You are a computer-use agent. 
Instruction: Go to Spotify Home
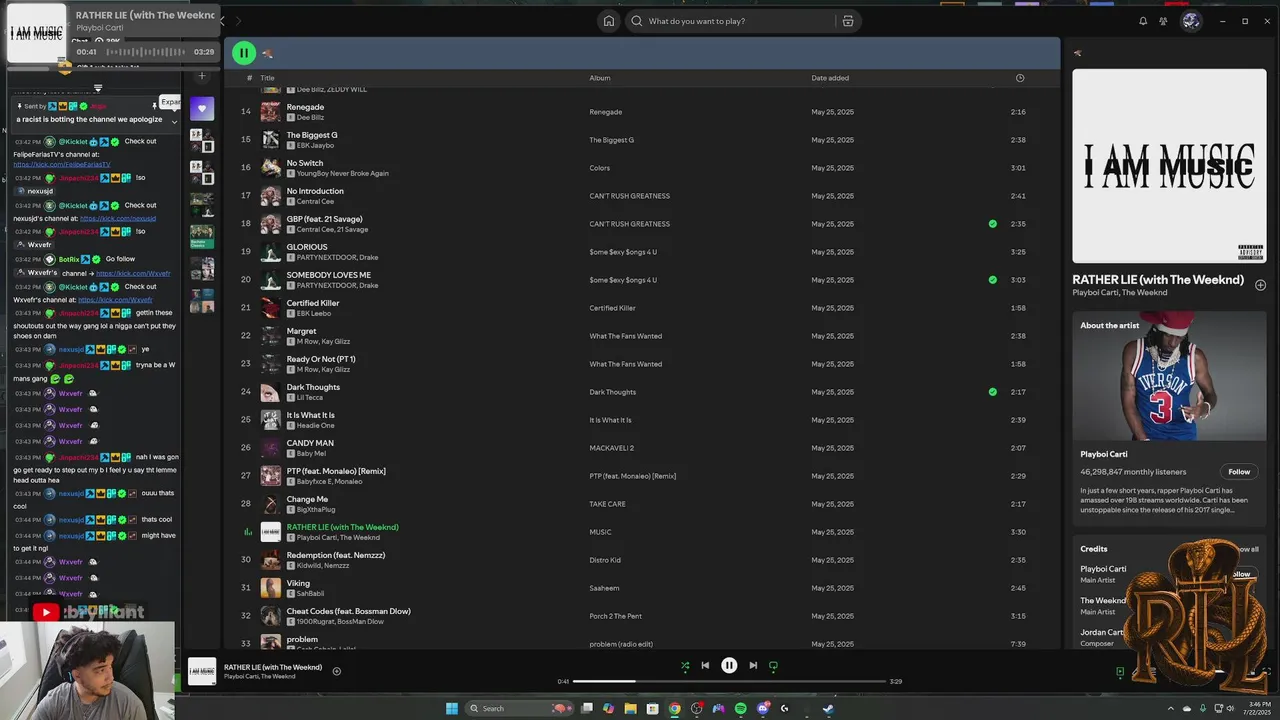(608, 21)
